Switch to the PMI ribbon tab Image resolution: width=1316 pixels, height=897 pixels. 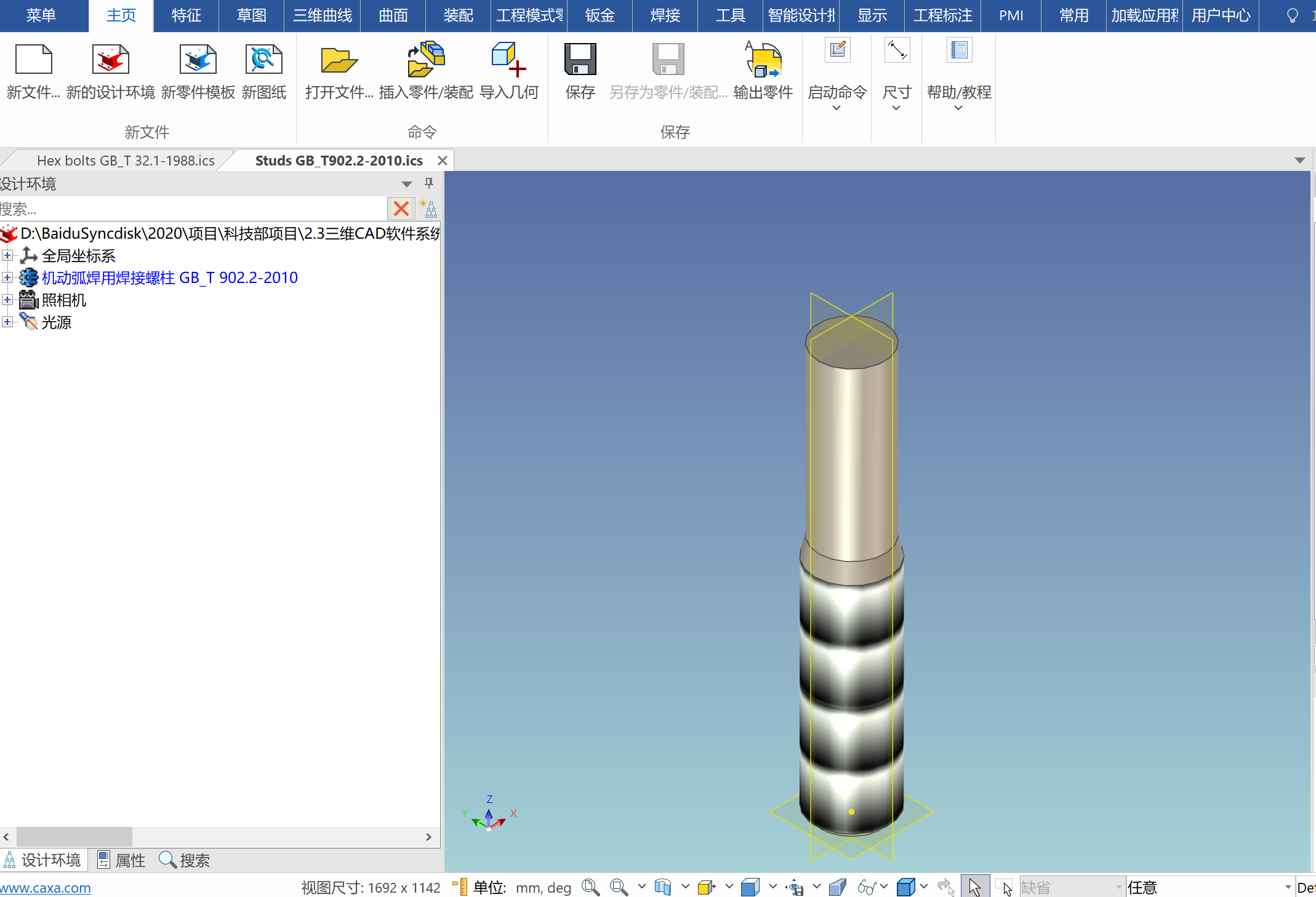(1011, 15)
